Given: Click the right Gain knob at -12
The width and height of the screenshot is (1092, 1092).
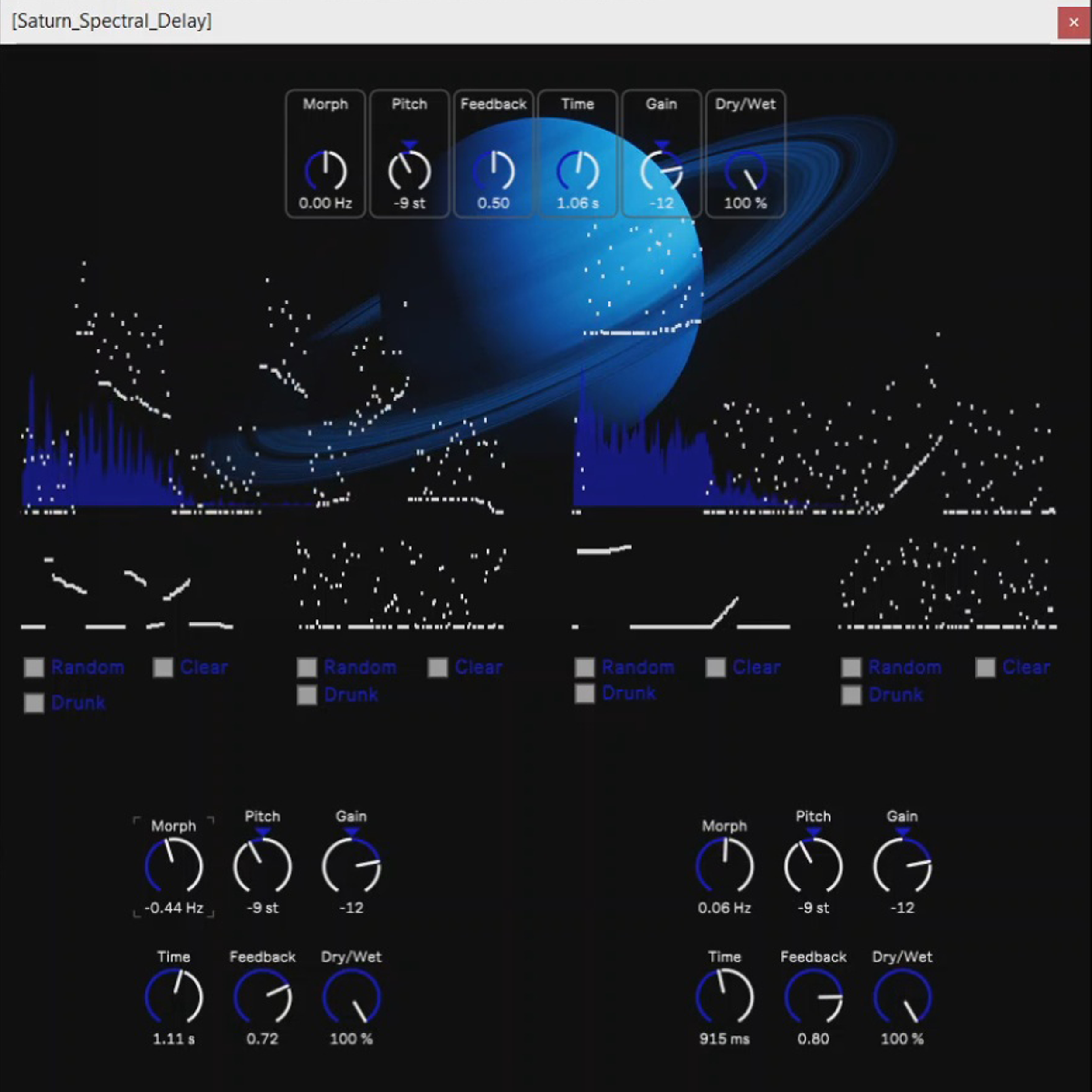Looking at the screenshot, I should pyautogui.click(x=902, y=865).
